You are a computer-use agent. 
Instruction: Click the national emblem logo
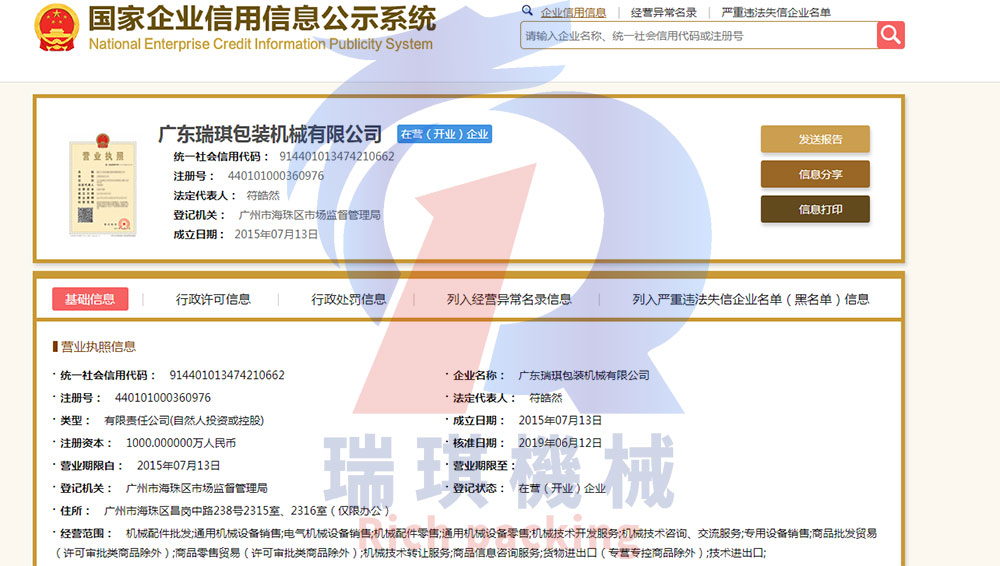tap(57, 27)
